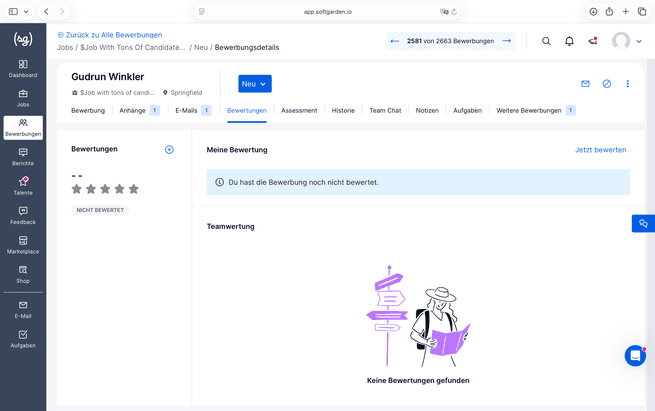Switch to the Assessment tab
Screen dimensions: 655x411
point(299,111)
